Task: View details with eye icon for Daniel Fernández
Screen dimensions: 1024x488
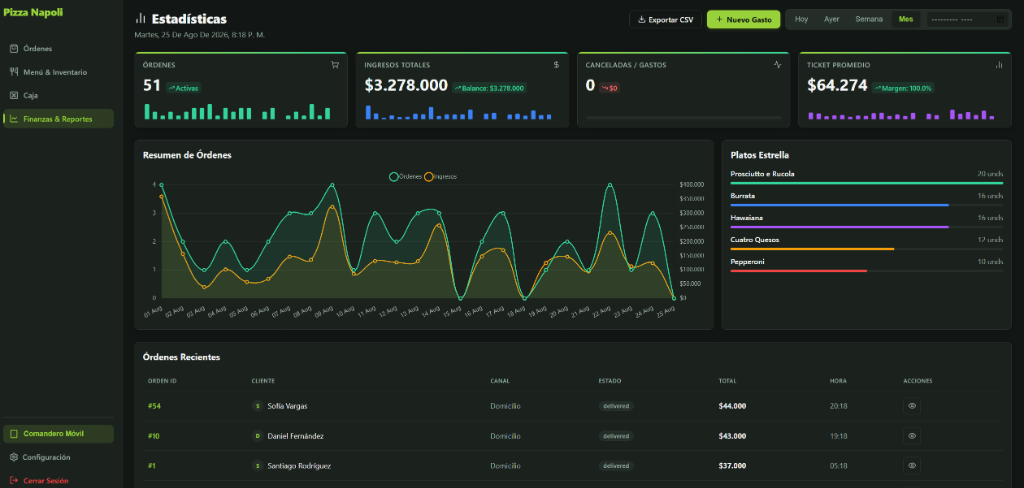Action: point(912,436)
